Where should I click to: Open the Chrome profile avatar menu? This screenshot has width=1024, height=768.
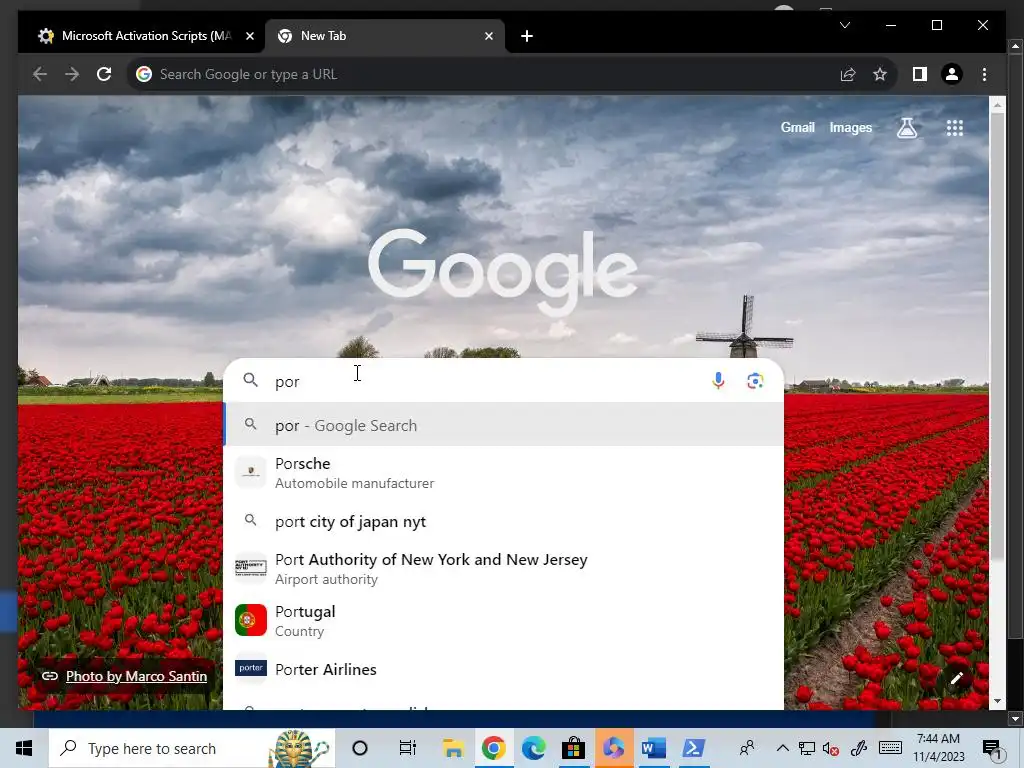click(x=952, y=74)
